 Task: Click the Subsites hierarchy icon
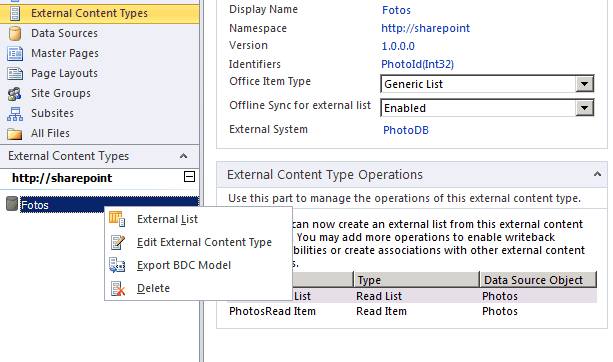[15, 113]
